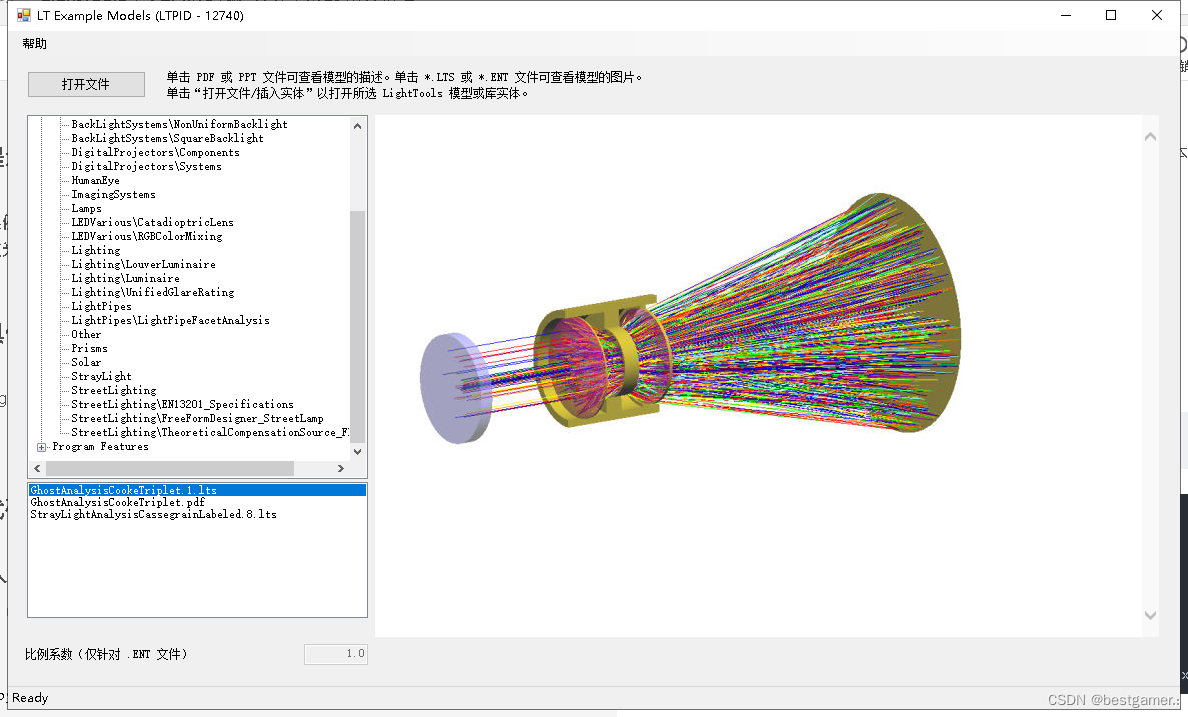Click the down arrow of the preview pane scrollbar
The width and height of the screenshot is (1188, 717).
(1150, 616)
